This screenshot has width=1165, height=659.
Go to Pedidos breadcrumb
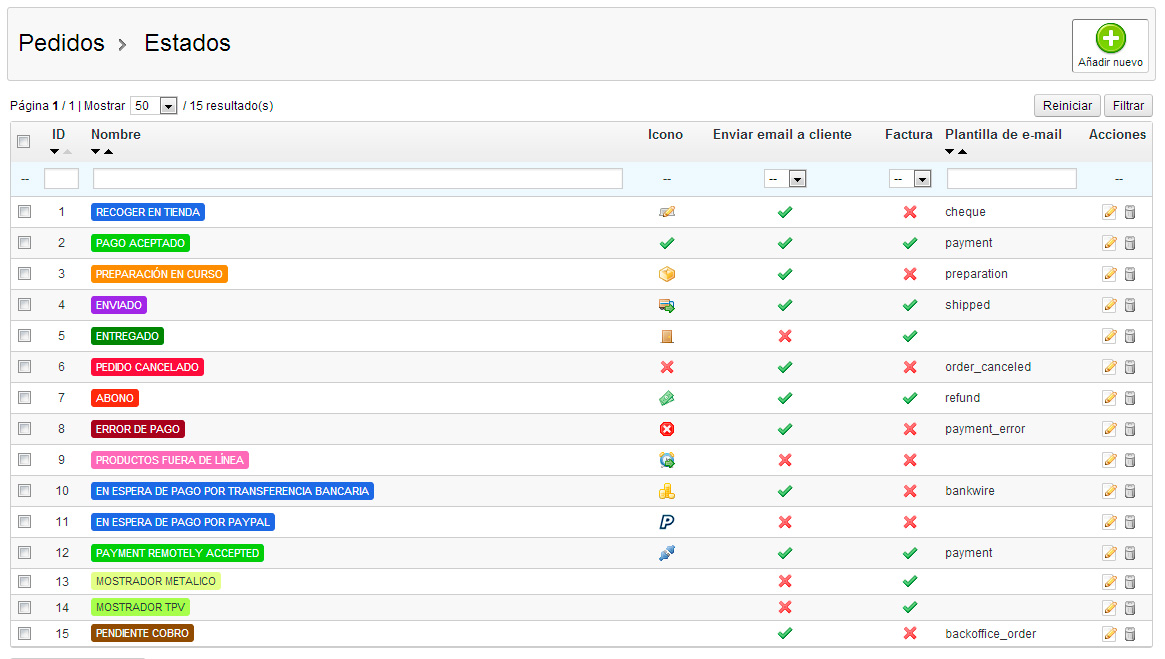[x=62, y=43]
